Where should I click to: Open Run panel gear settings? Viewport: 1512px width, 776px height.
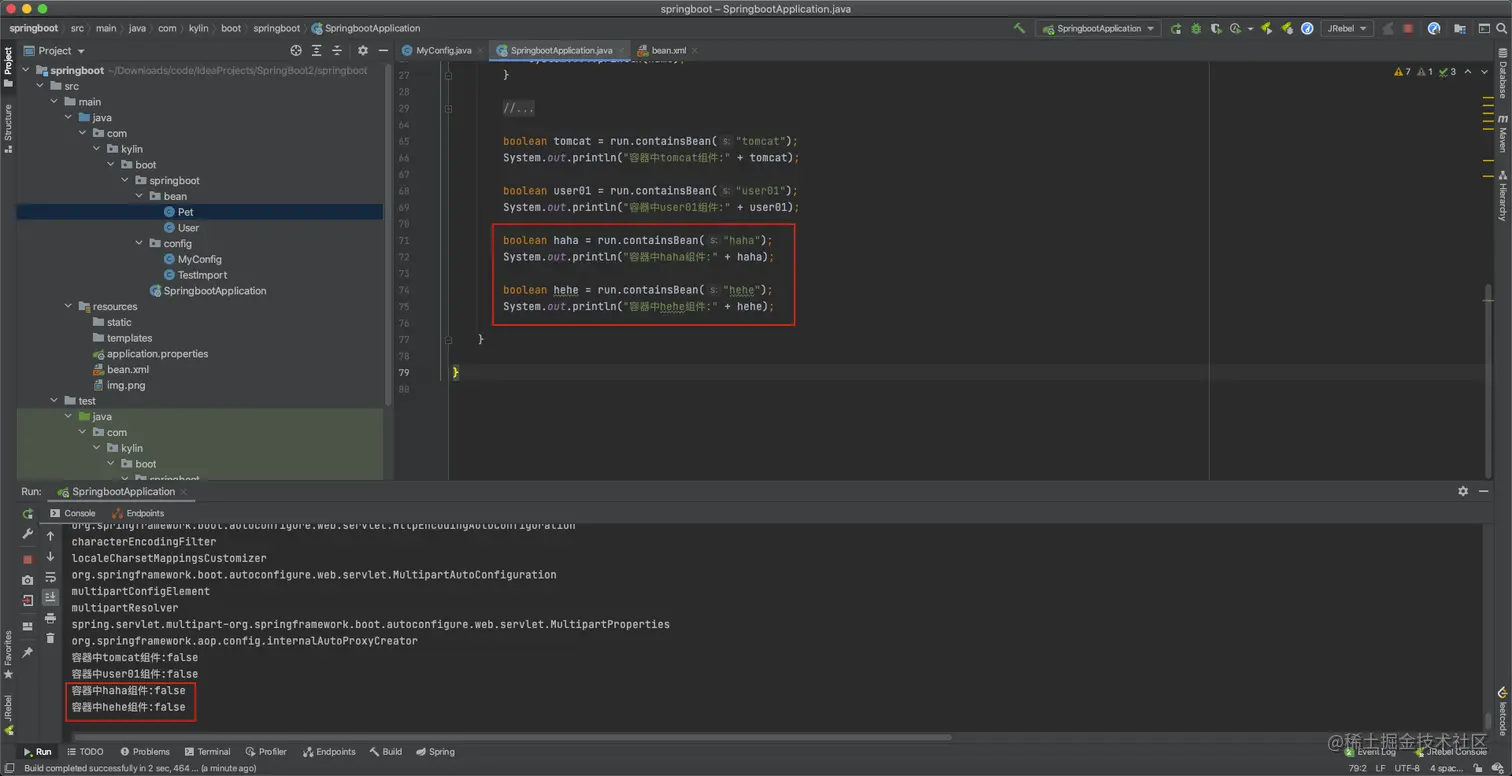tap(1463, 491)
